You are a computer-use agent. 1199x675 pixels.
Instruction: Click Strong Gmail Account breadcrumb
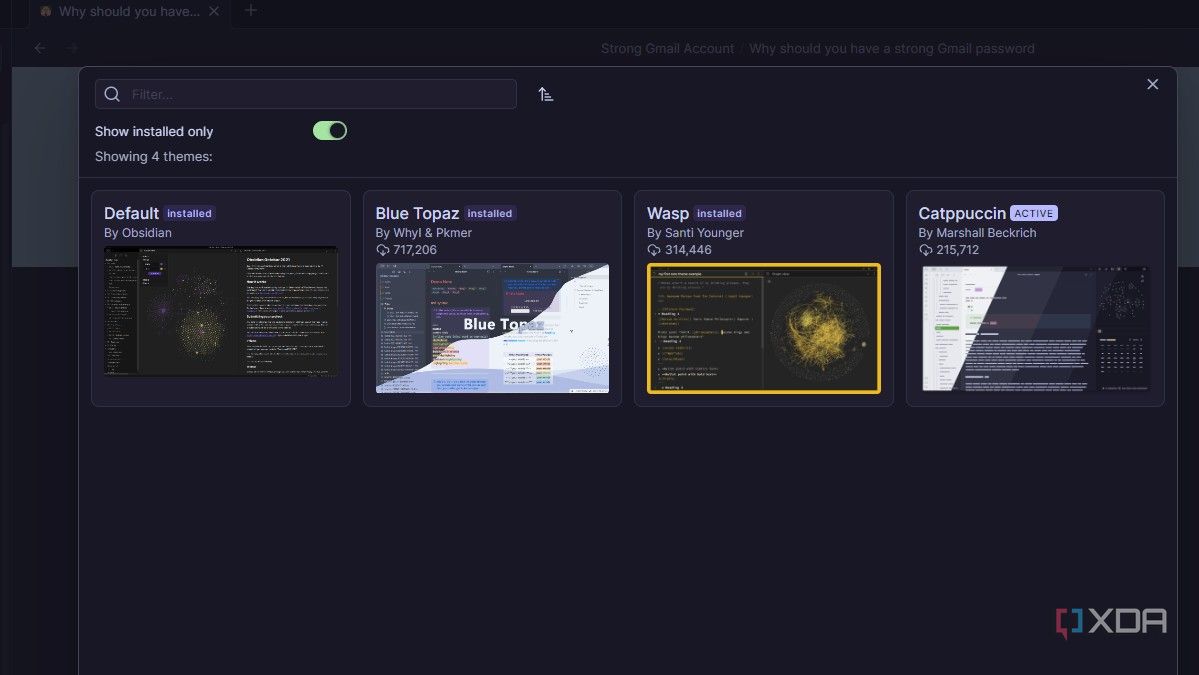668,48
